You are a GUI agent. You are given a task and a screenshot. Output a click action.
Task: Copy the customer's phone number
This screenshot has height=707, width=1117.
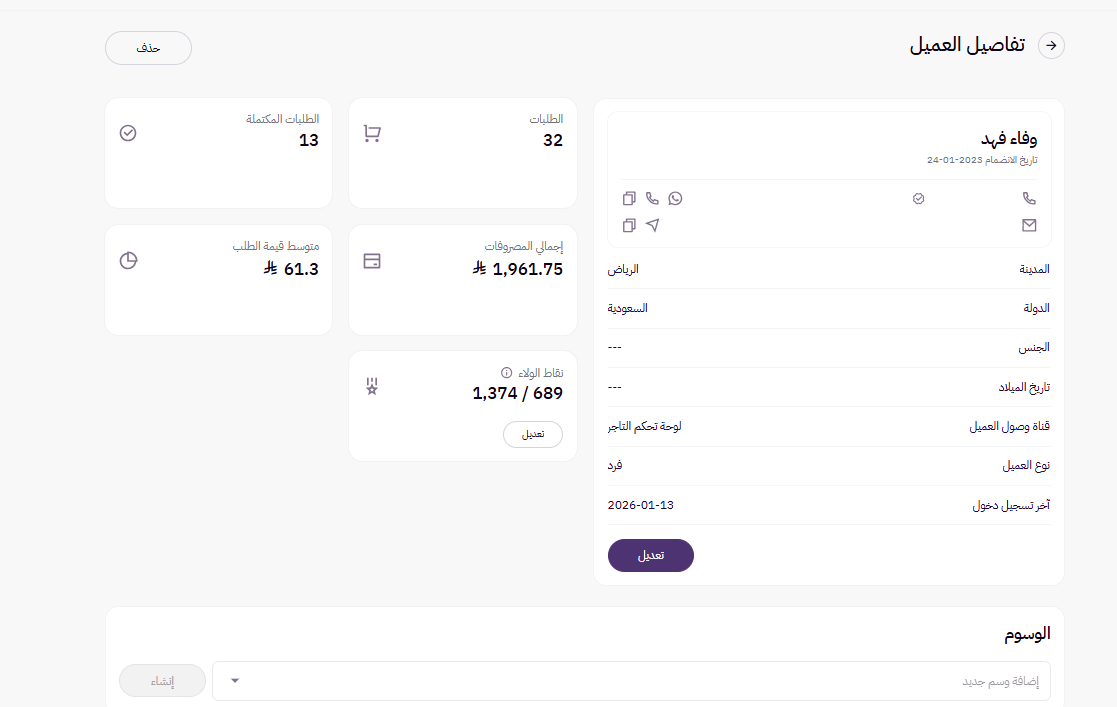(x=629, y=198)
